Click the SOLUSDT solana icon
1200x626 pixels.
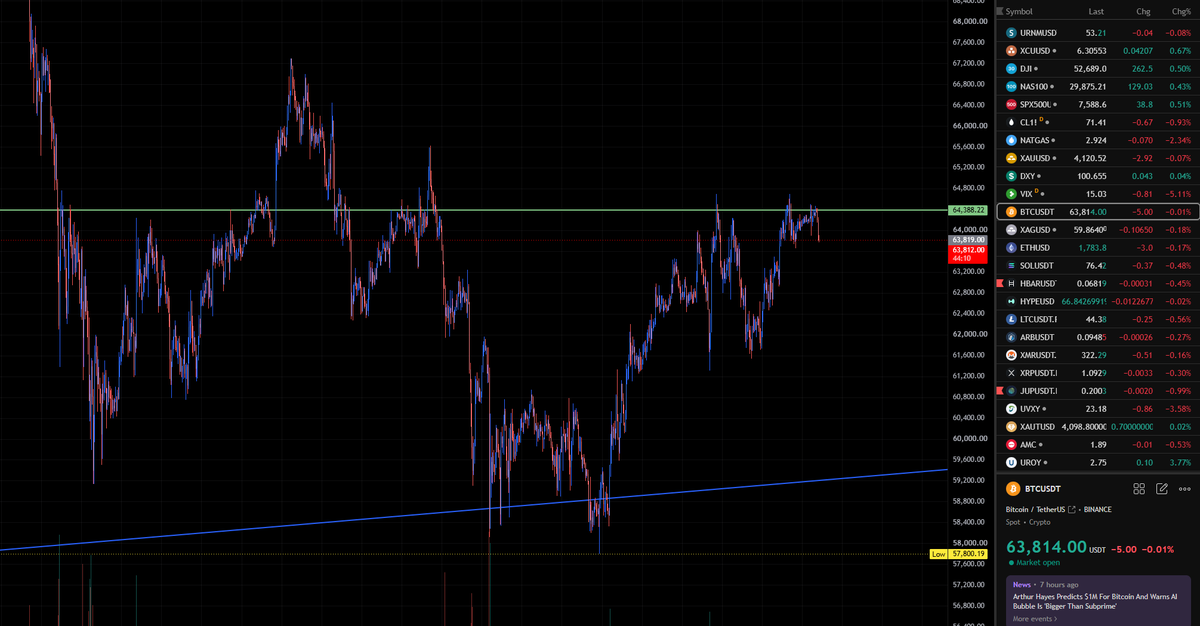click(x=1011, y=266)
